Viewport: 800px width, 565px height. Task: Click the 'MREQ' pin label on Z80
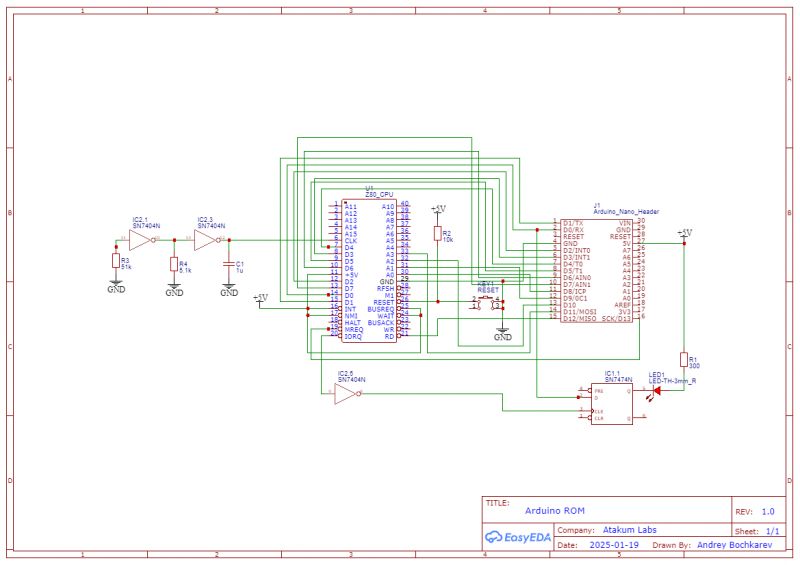(354, 330)
